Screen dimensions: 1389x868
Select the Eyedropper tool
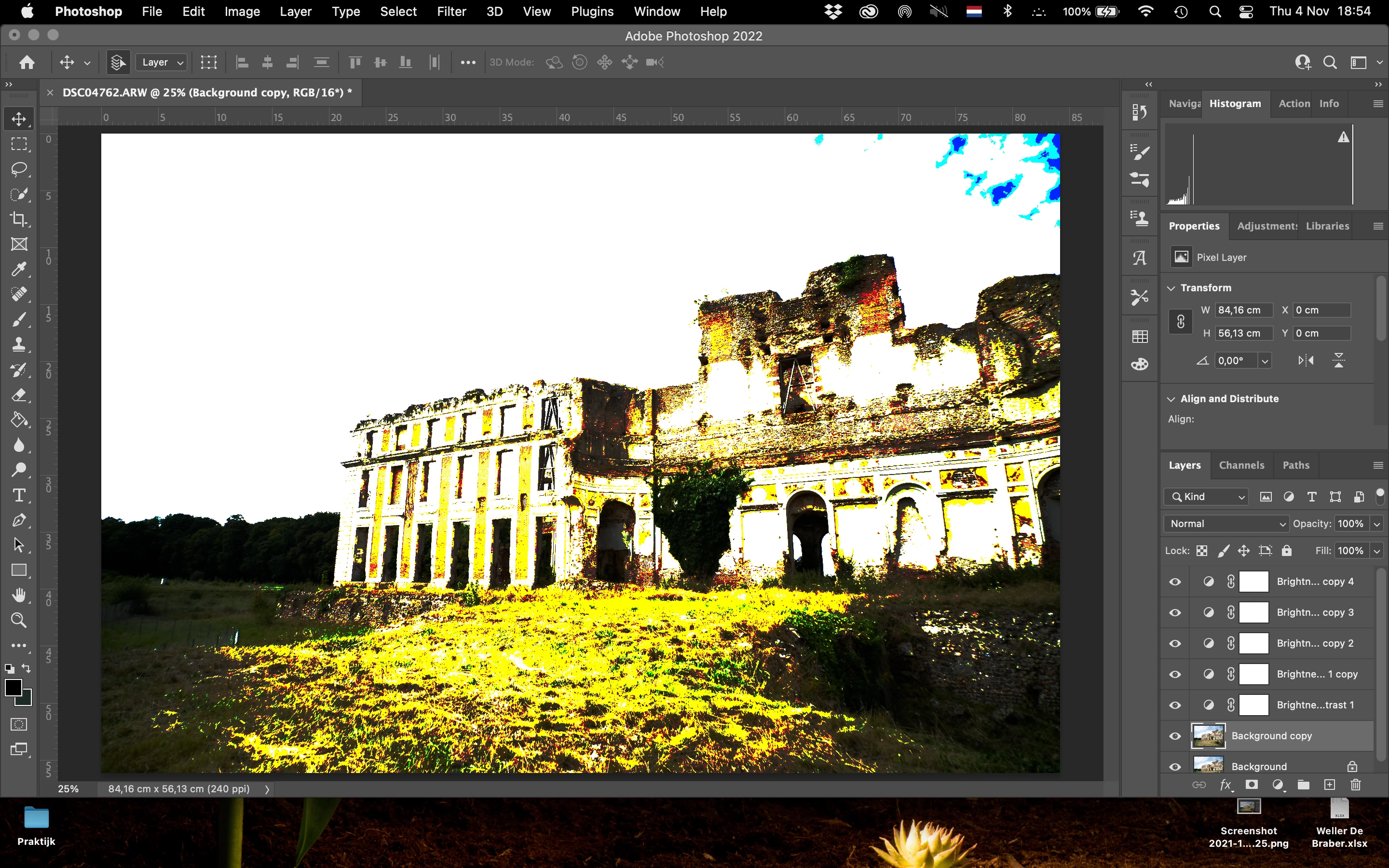pos(19,269)
